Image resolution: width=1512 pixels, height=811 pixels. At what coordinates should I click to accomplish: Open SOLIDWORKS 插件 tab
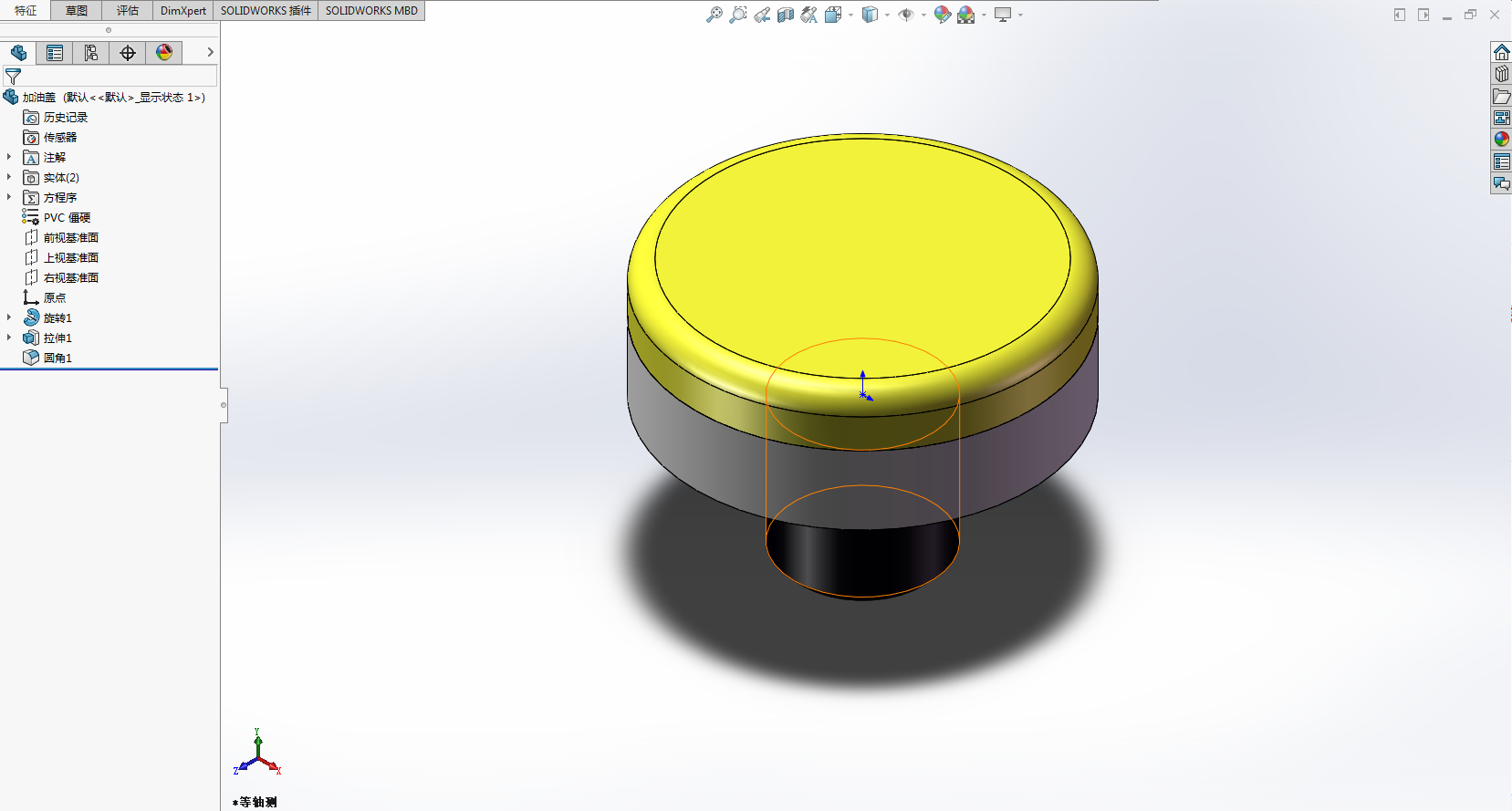coord(266,11)
